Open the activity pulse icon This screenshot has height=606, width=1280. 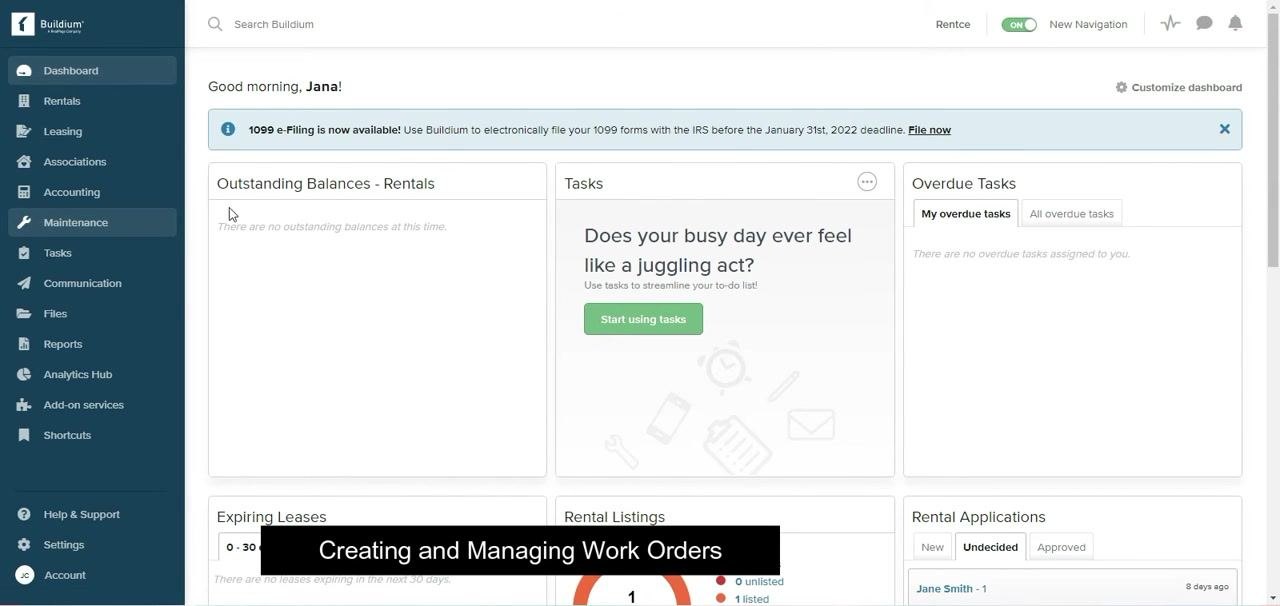click(1170, 23)
